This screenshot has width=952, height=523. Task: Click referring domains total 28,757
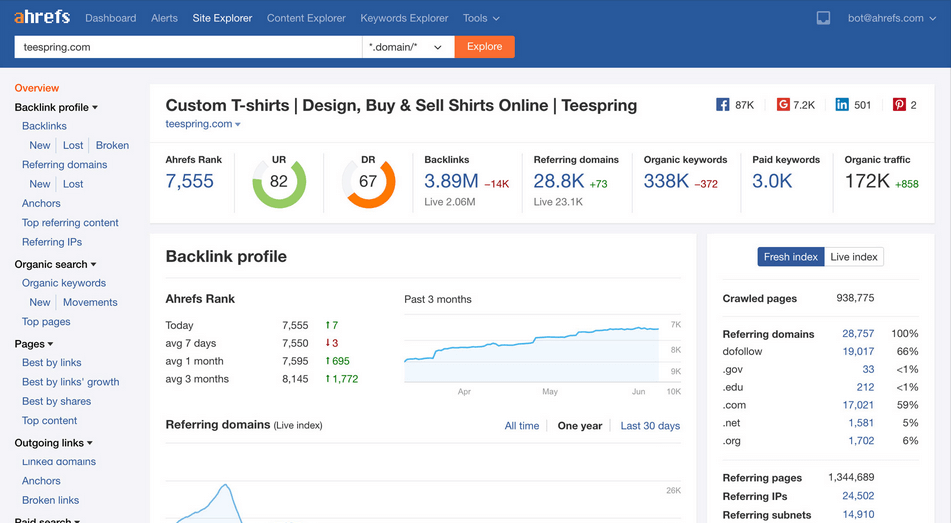pos(858,333)
